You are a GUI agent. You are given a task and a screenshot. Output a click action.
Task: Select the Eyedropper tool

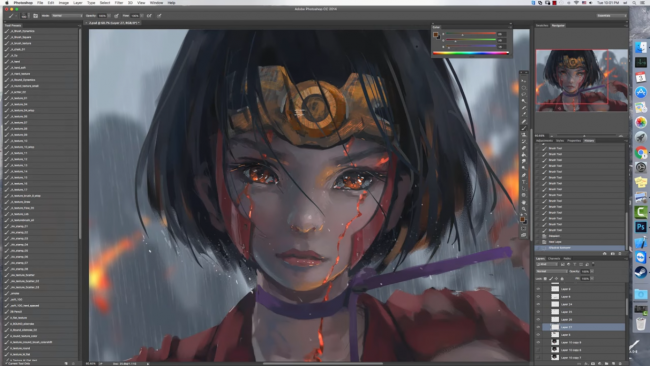point(524,114)
